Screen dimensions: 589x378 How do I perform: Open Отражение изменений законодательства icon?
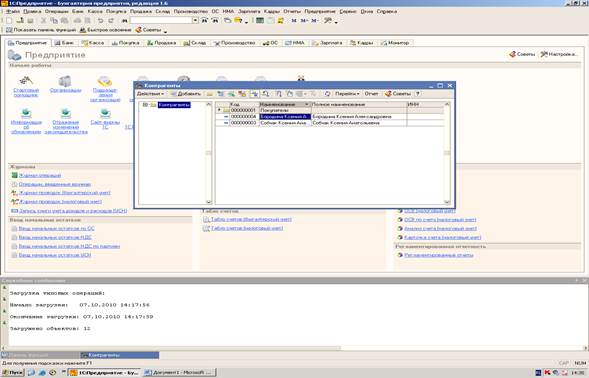coord(66,113)
